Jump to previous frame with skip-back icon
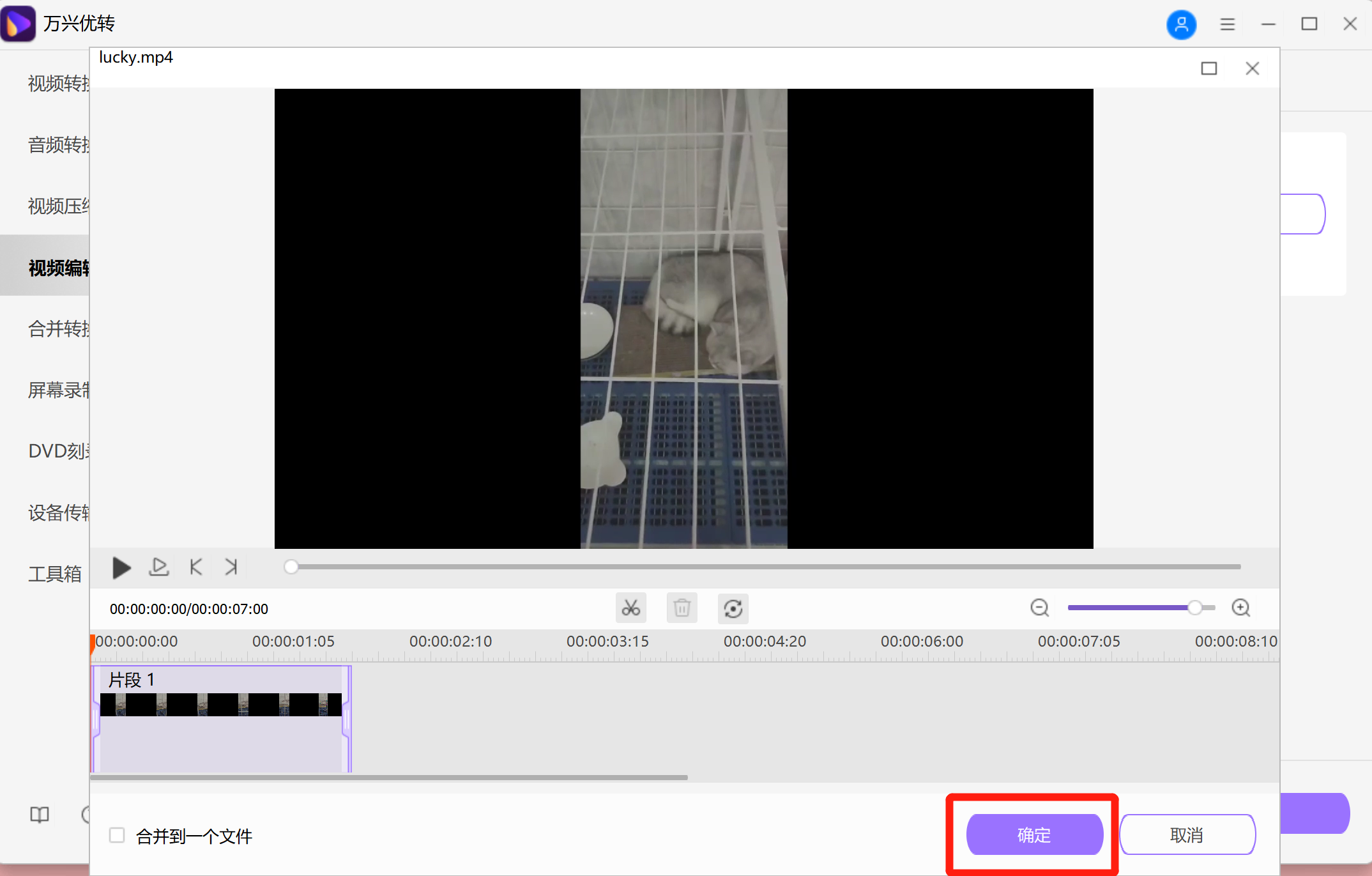The image size is (1372, 876). click(x=195, y=567)
